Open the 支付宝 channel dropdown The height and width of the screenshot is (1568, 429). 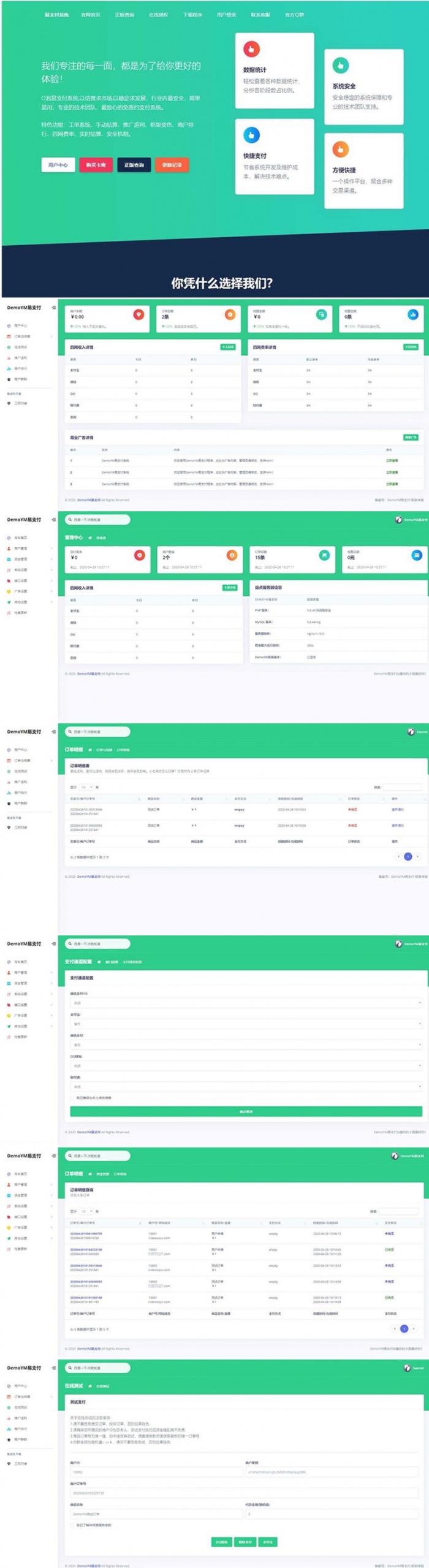pos(246,1024)
